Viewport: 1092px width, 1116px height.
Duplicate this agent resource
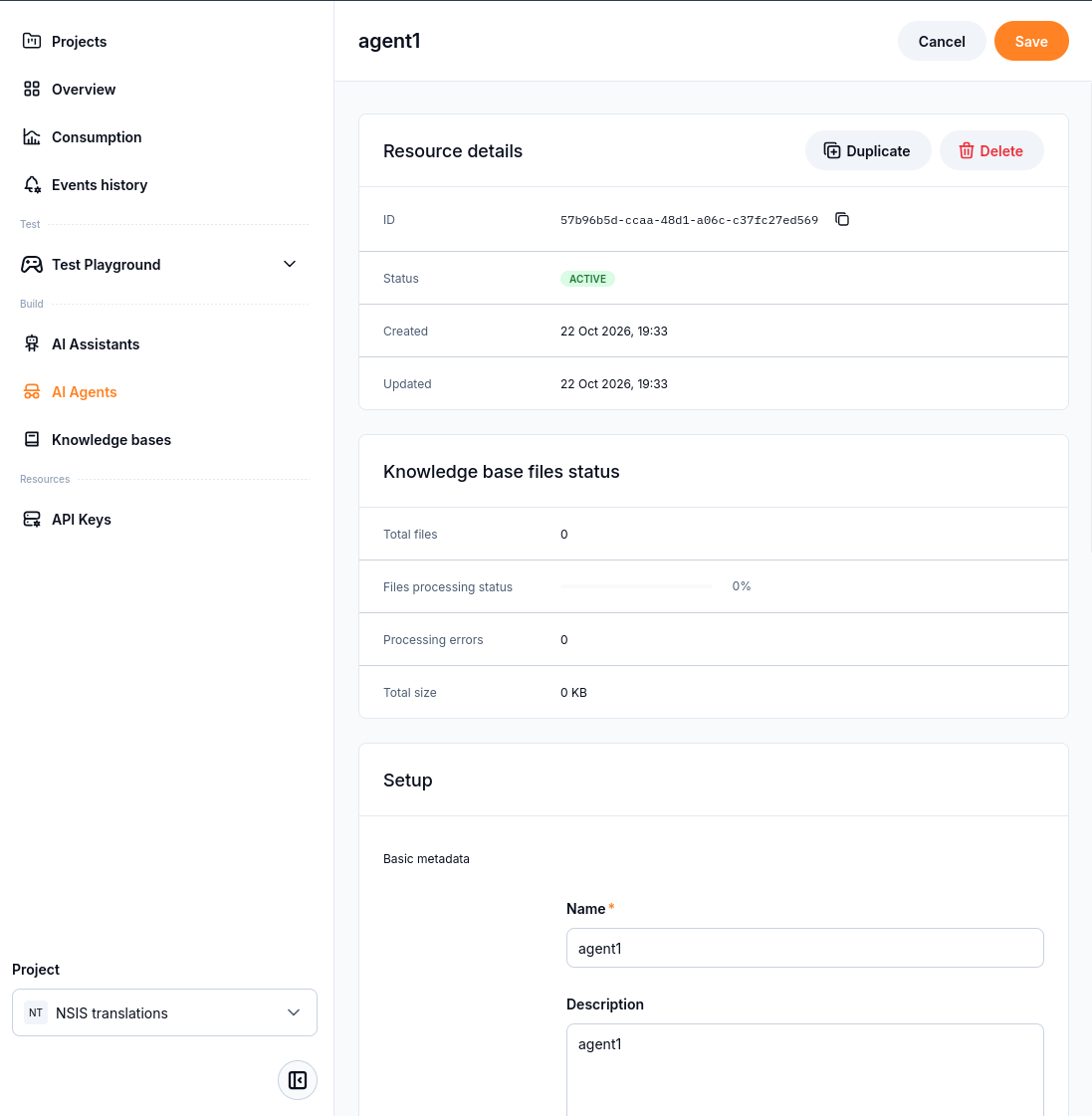pyautogui.click(x=868, y=151)
